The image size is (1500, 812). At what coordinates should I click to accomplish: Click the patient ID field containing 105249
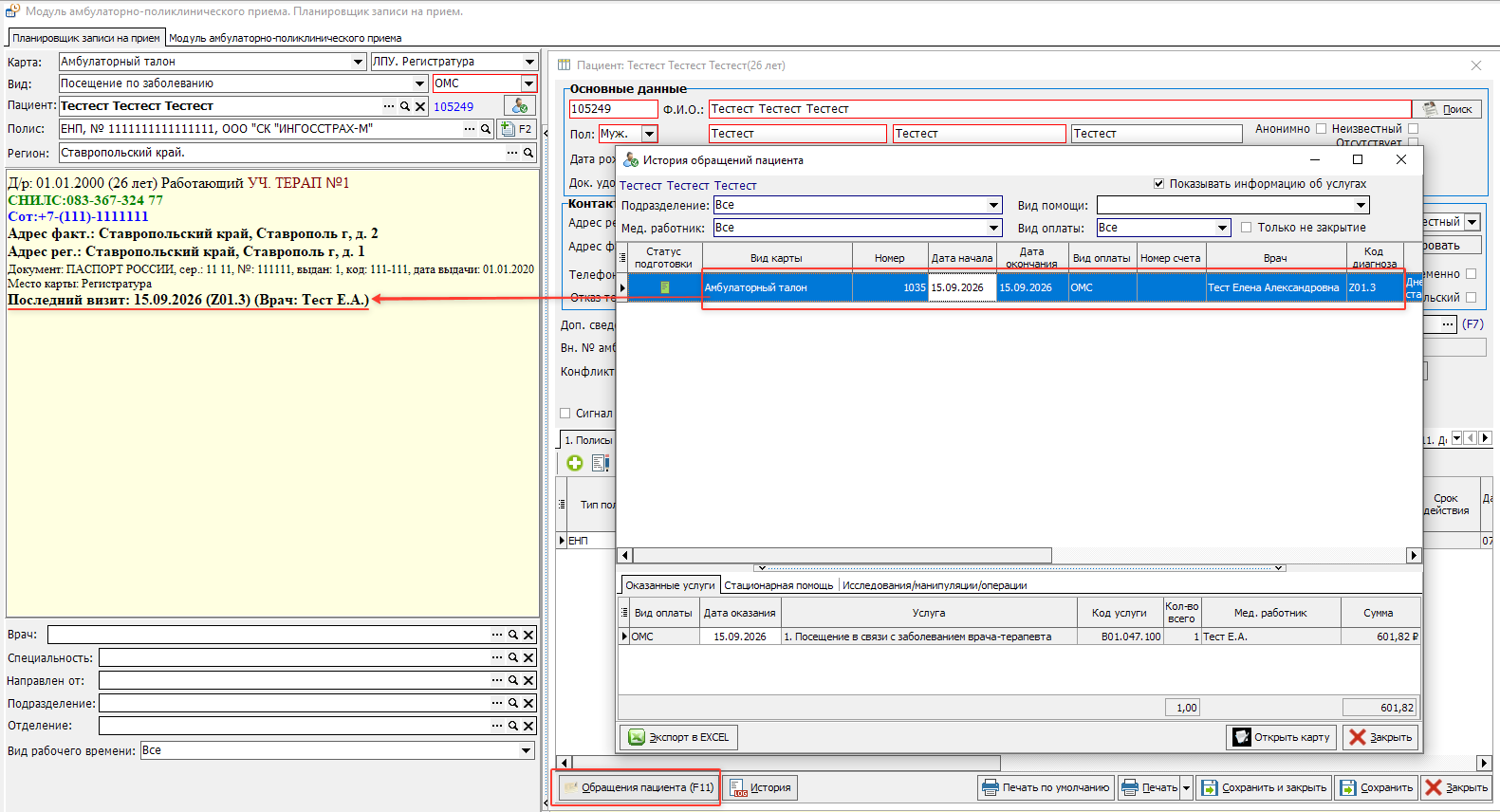[613, 109]
